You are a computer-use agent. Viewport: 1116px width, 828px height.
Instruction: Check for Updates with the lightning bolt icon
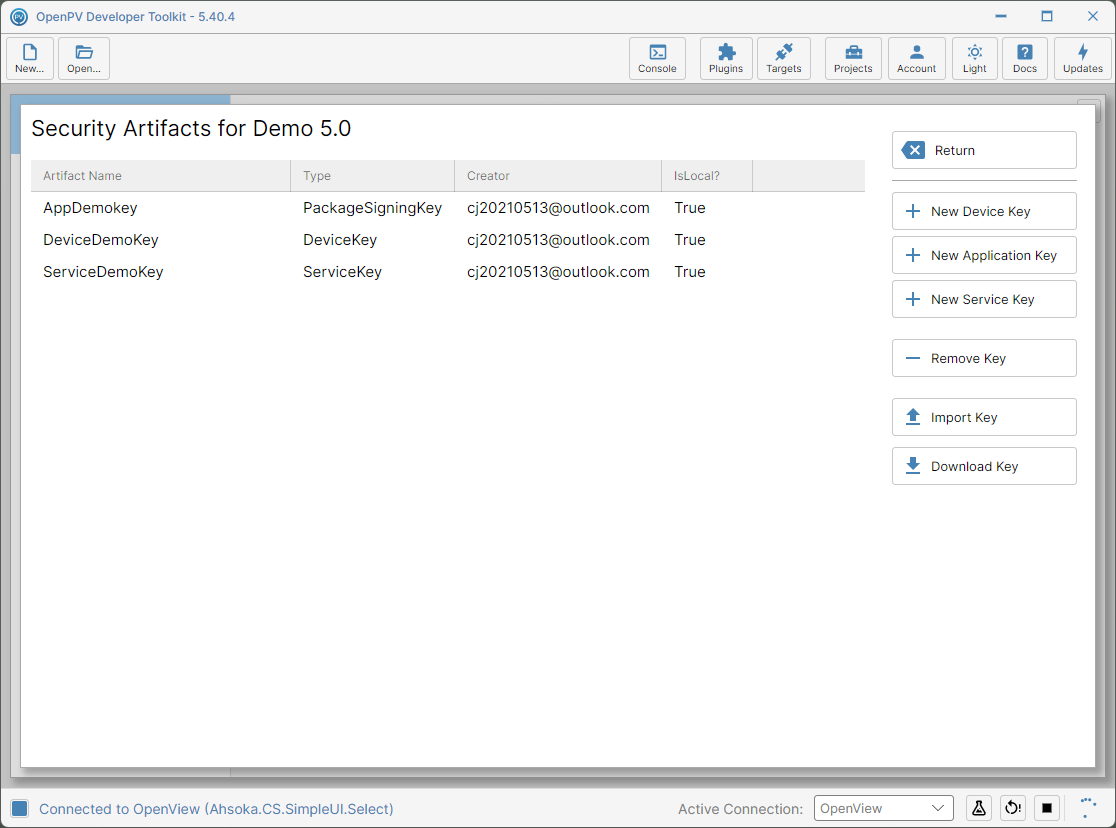(x=1083, y=58)
